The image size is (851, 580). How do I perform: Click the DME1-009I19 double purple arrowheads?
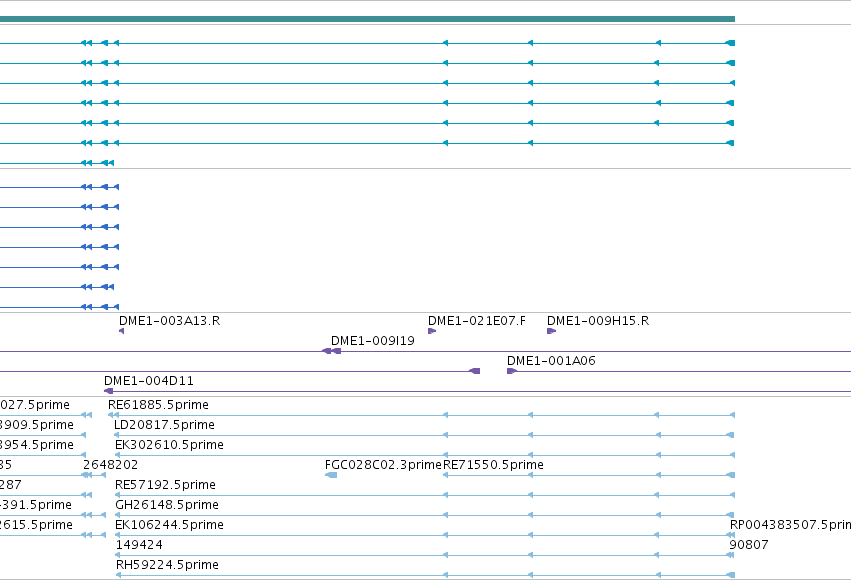point(332,351)
